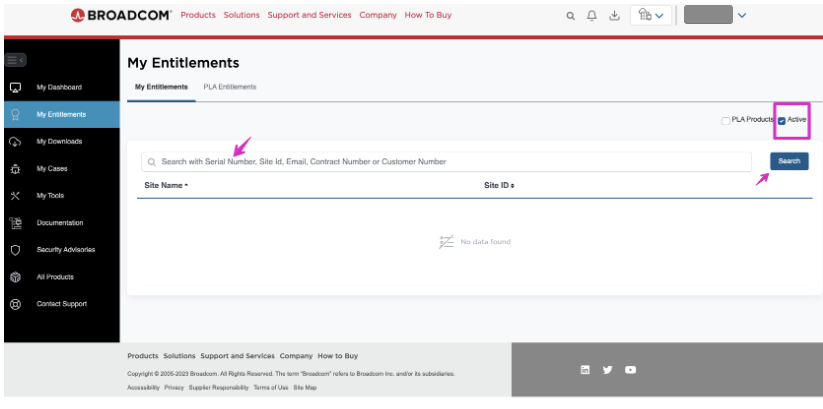Click the grayed-out user name box

[708, 15]
